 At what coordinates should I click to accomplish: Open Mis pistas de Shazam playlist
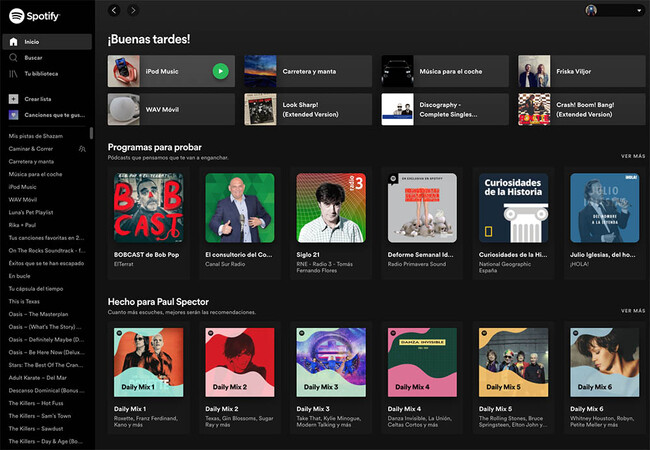pos(36,136)
